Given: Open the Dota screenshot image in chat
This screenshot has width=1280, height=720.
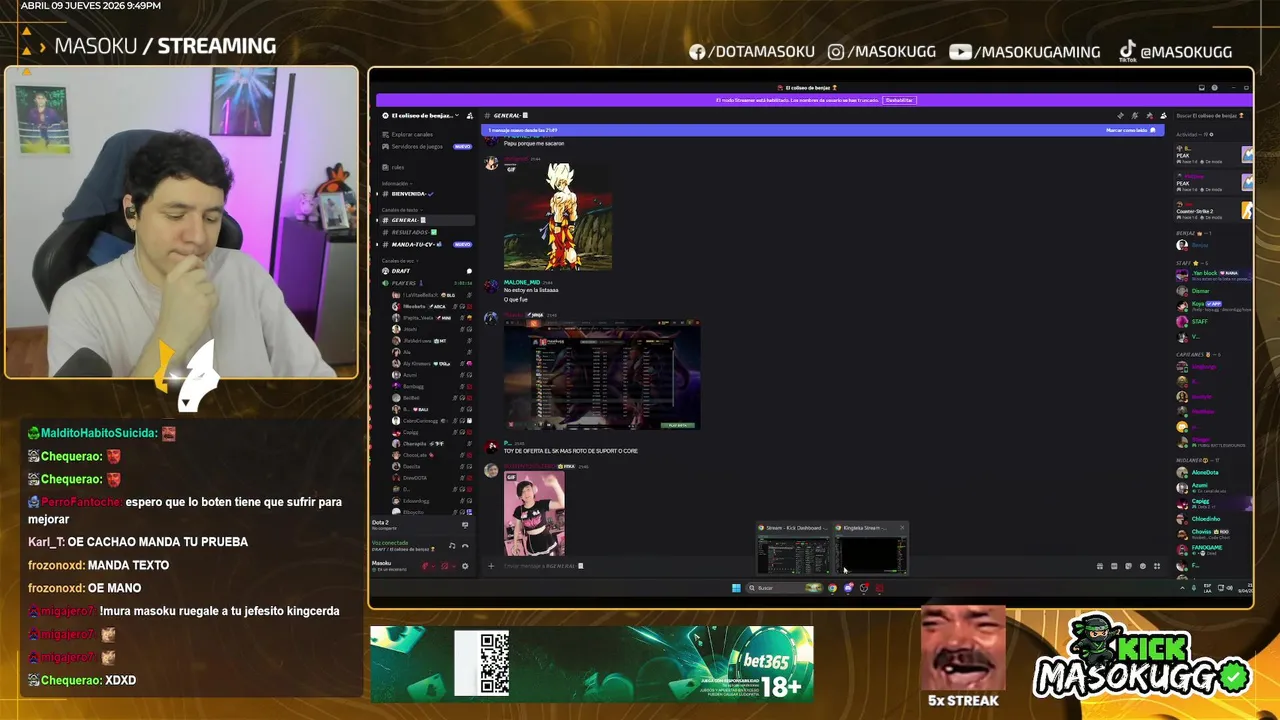Looking at the screenshot, I should [x=602, y=375].
